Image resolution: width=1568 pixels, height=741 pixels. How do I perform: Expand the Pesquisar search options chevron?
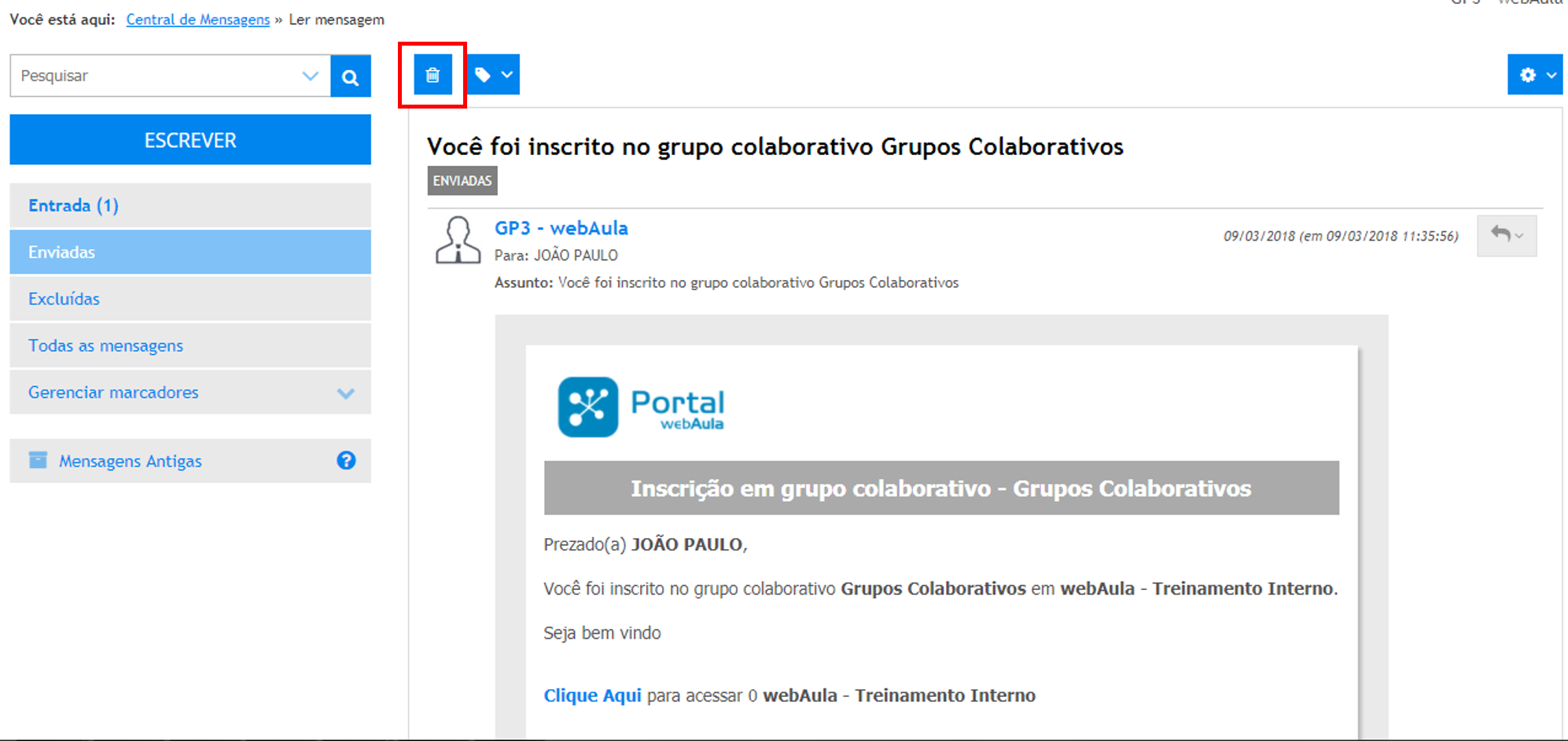point(311,76)
